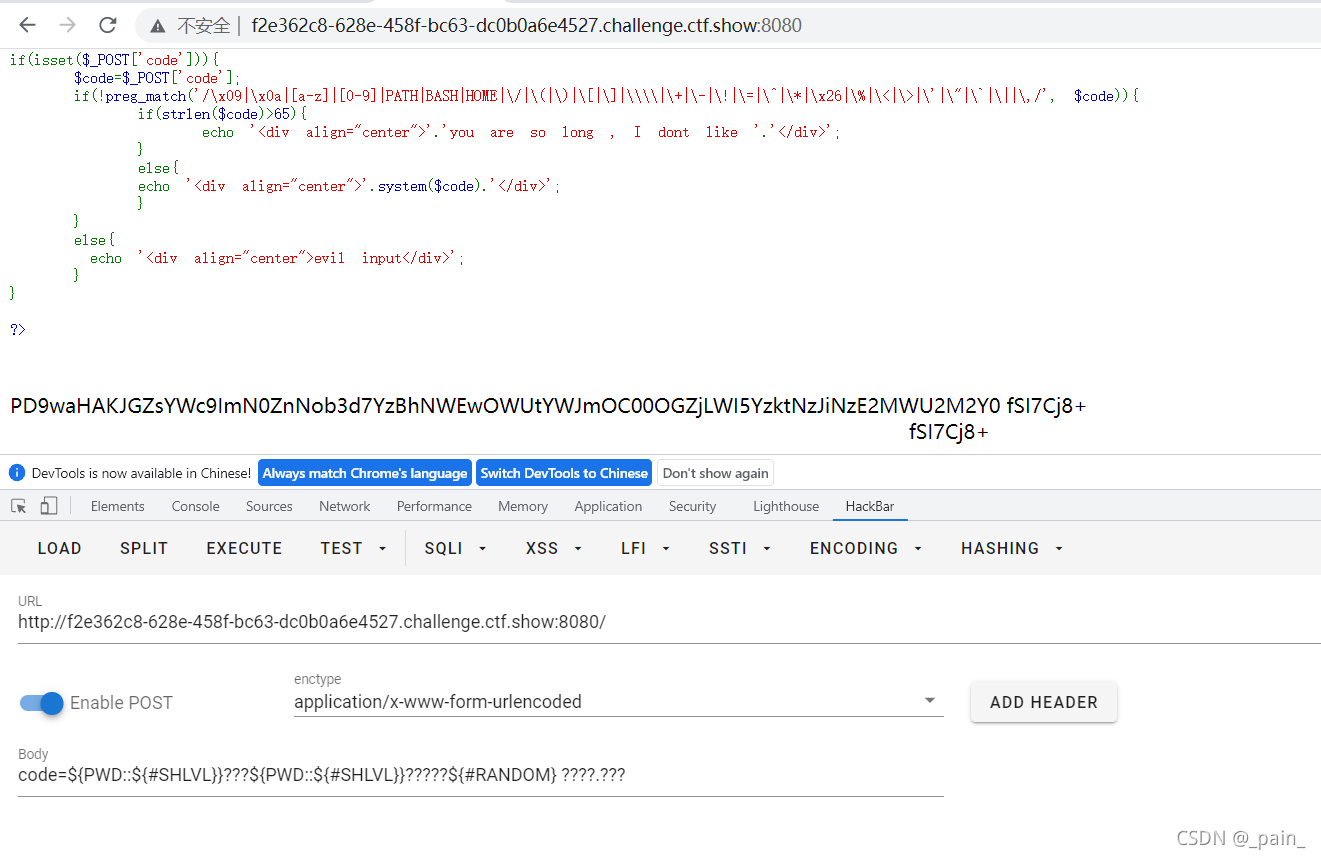1321x859 pixels.
Task: Click the DevTools info notification icon
Action: [17, 473]
